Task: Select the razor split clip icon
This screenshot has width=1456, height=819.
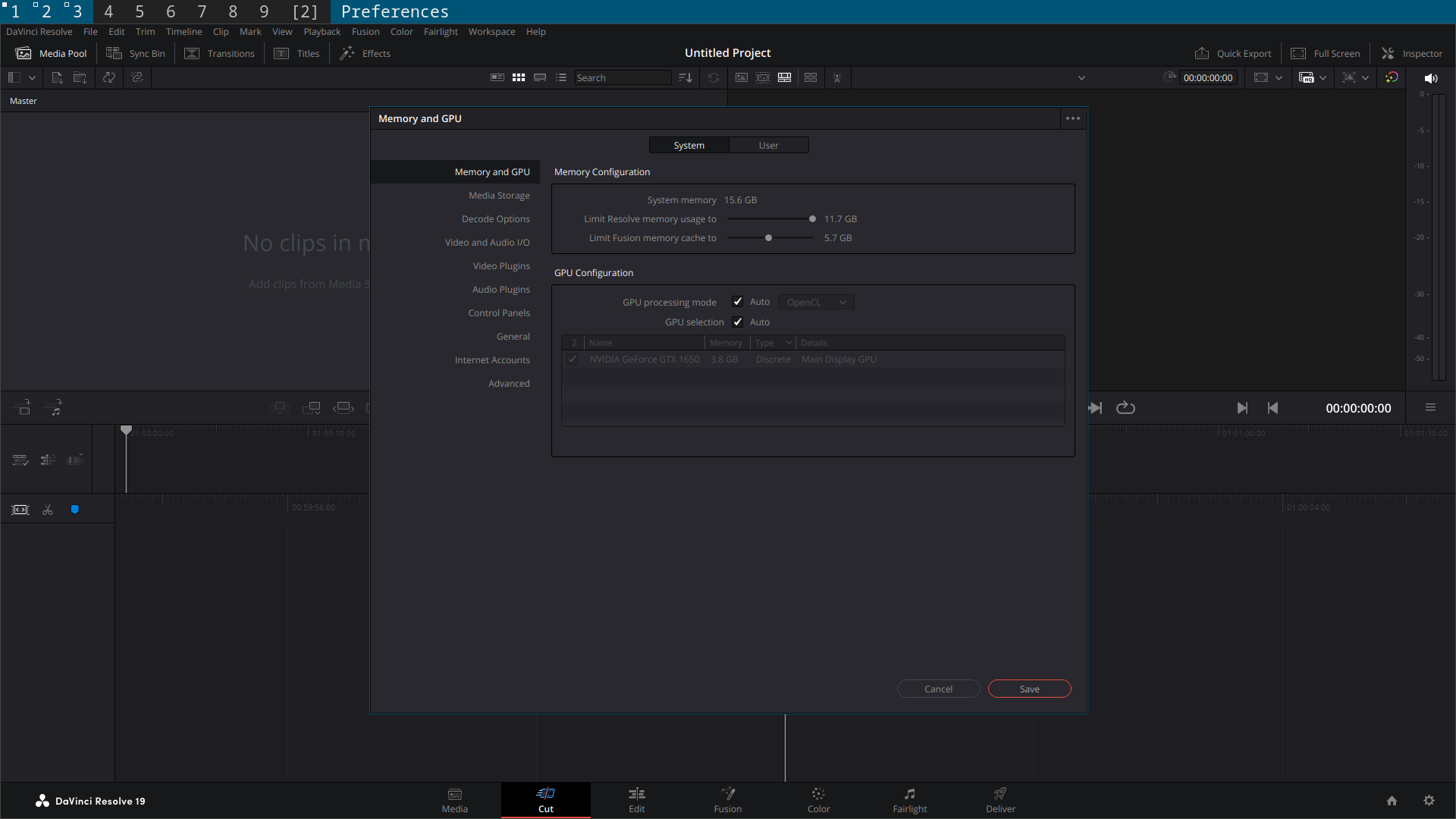Action: click(48, 510)
